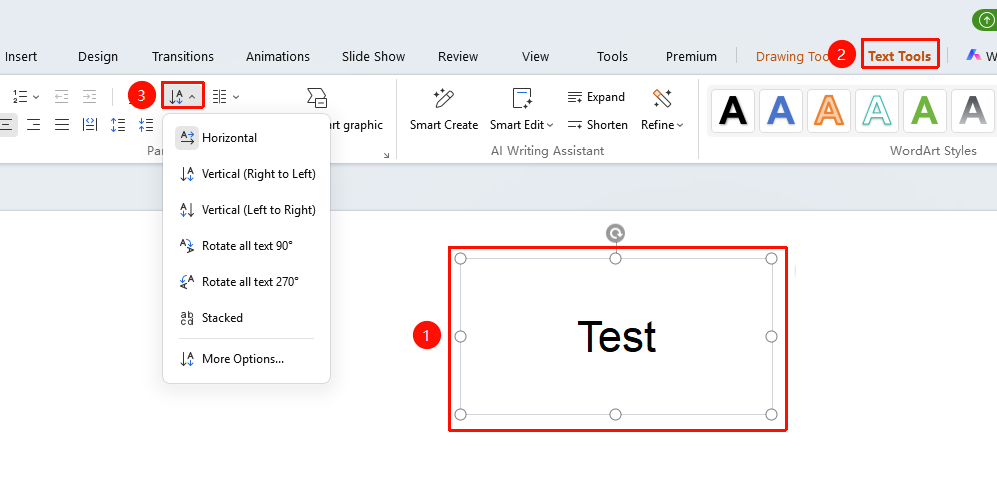Open More Options for text direction
997x483 pixels.
[x=246, y=359]
